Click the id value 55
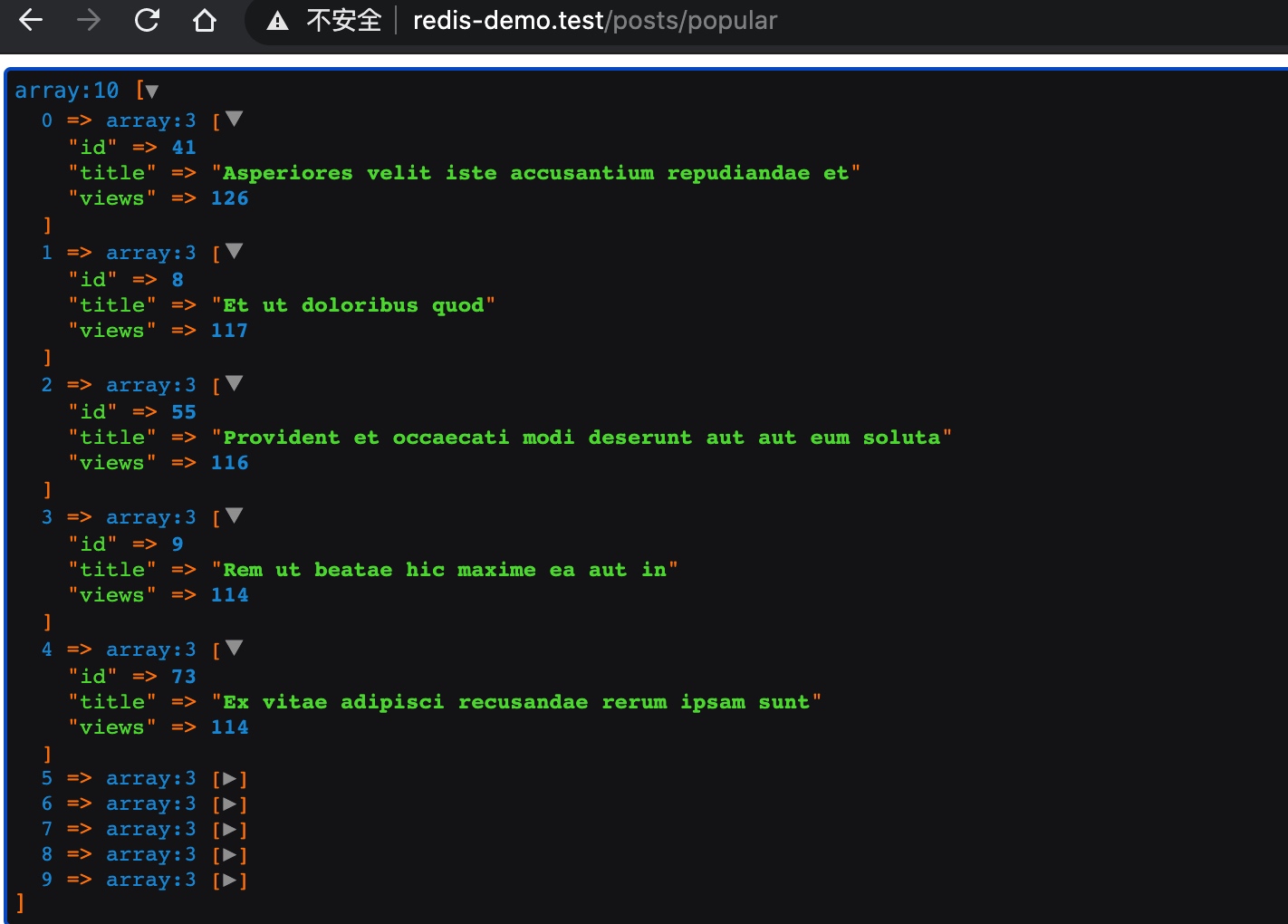 click(184, 411)
